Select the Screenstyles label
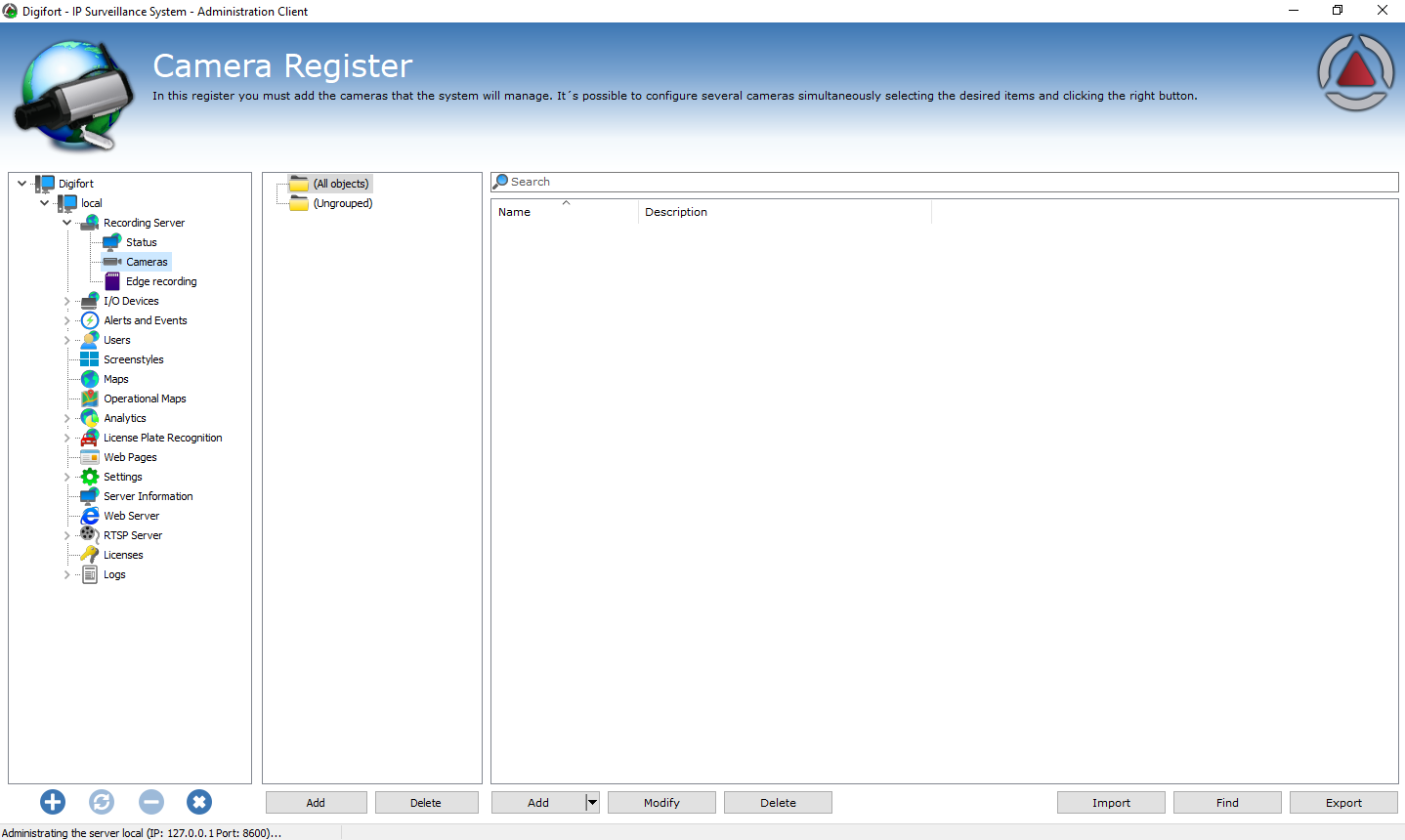 pyautogui.click(x=134, y=359)
